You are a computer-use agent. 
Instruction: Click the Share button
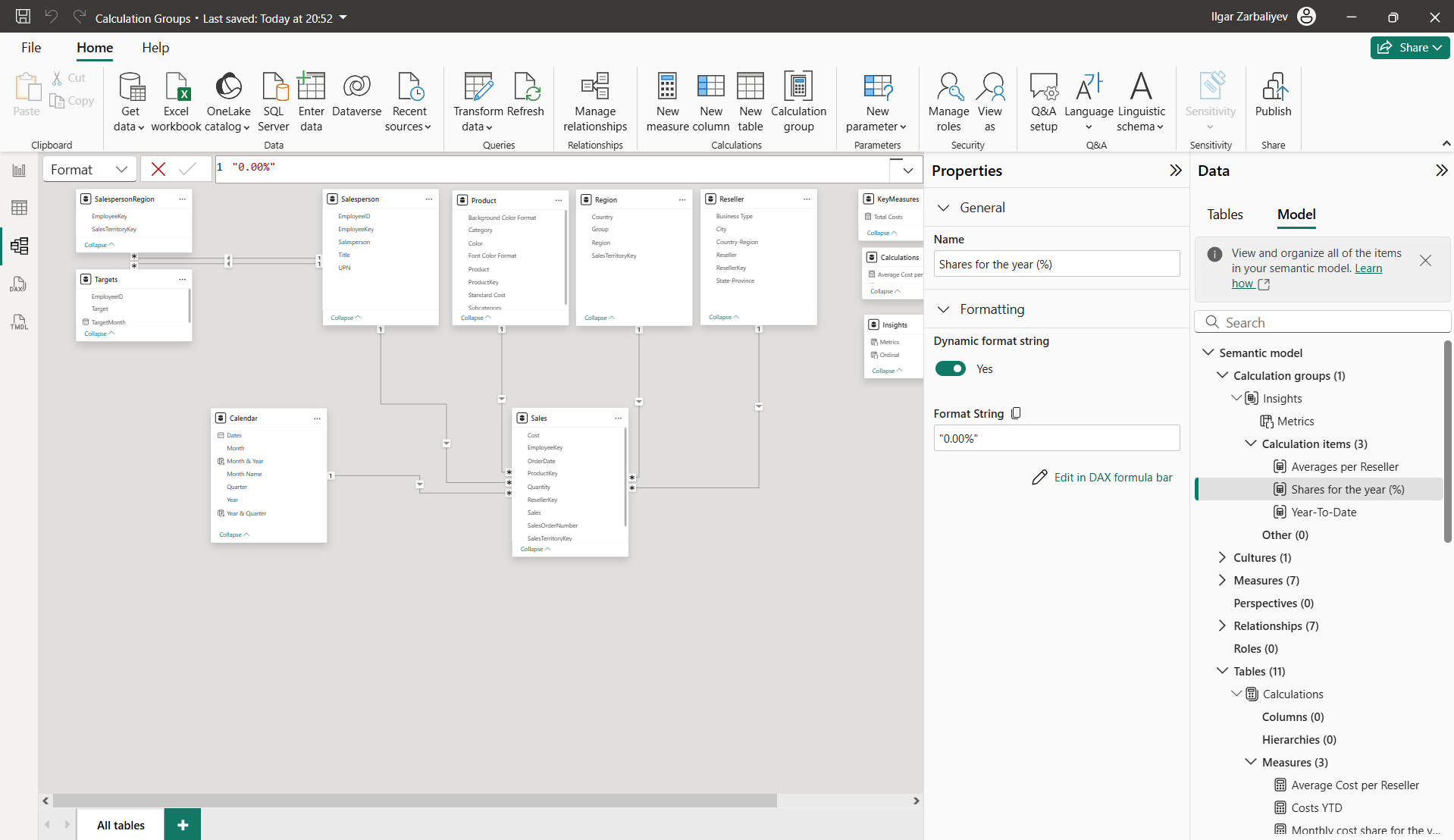tap(1409, 48)
